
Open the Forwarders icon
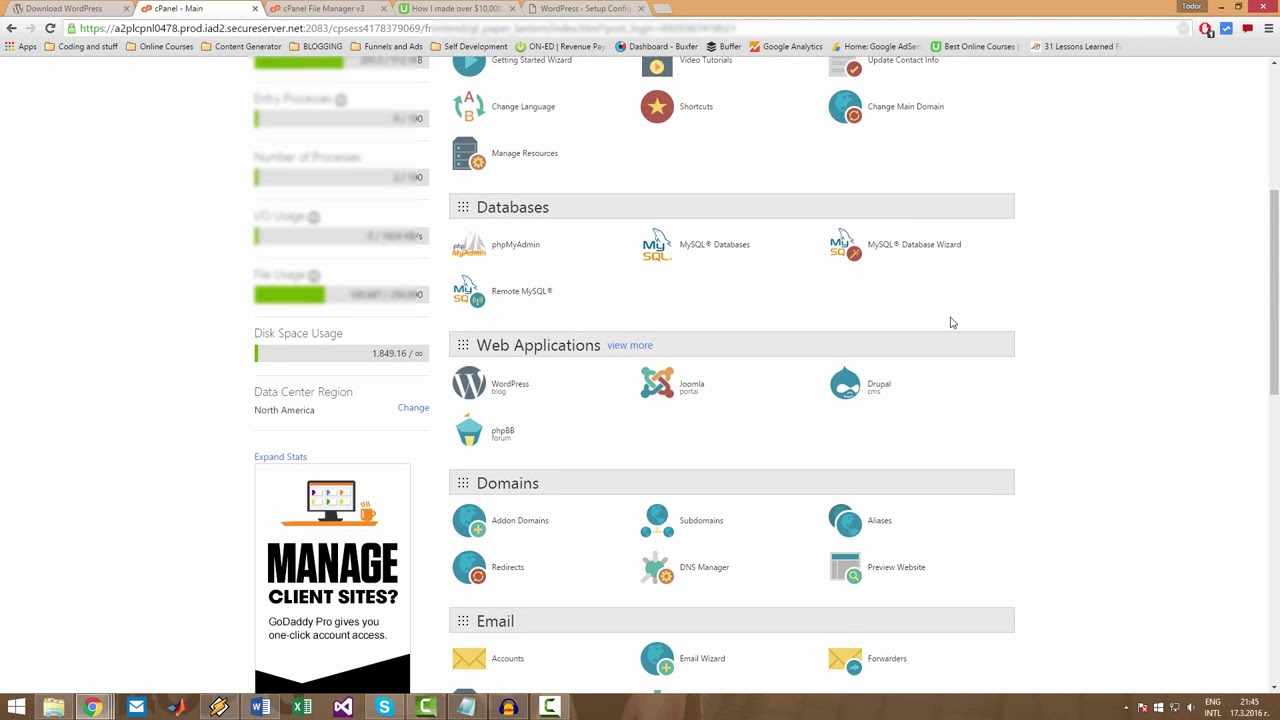tap(845, 660)
